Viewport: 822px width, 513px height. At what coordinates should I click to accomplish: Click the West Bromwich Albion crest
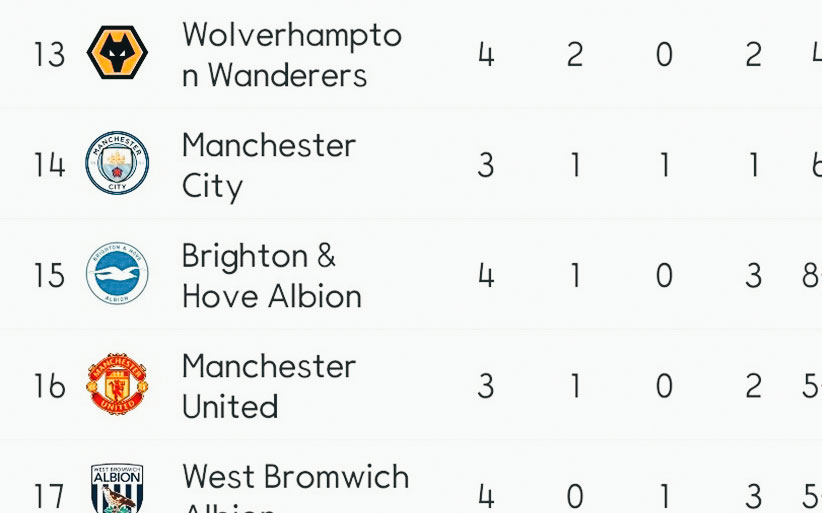tap(117, 490)
